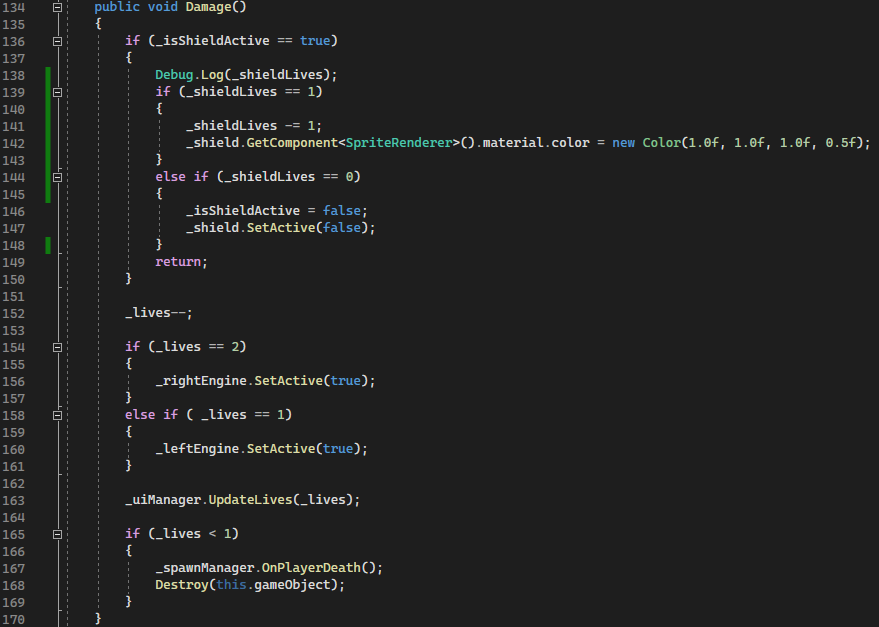
Task: Click the return statement on line 149
Action: tap(178, 261)
